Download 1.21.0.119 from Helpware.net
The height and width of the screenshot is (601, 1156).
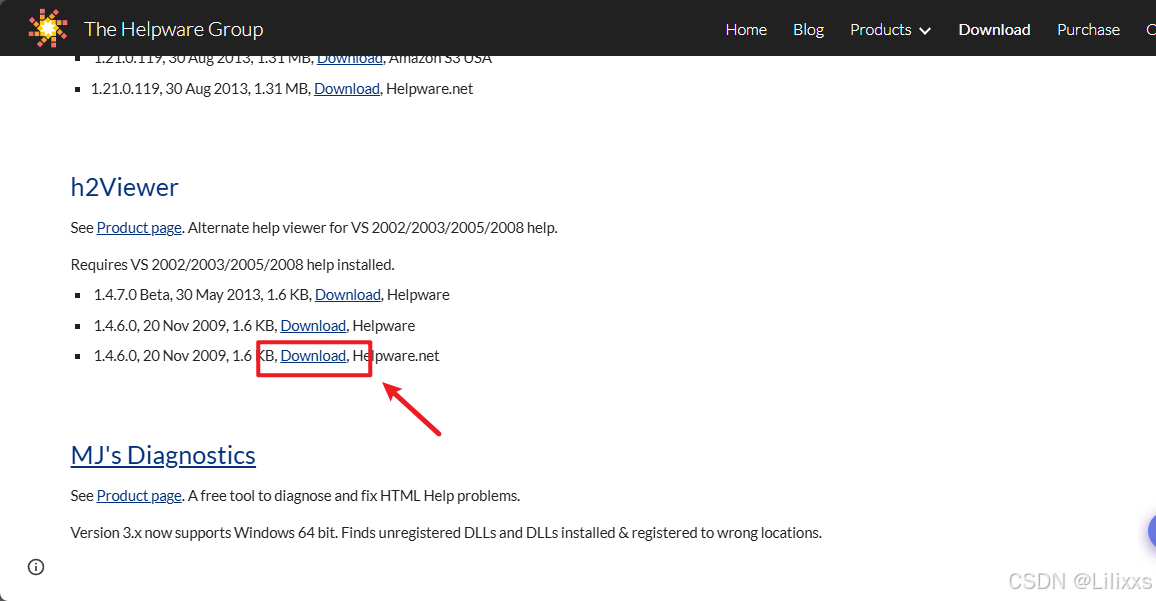point(347,88)
